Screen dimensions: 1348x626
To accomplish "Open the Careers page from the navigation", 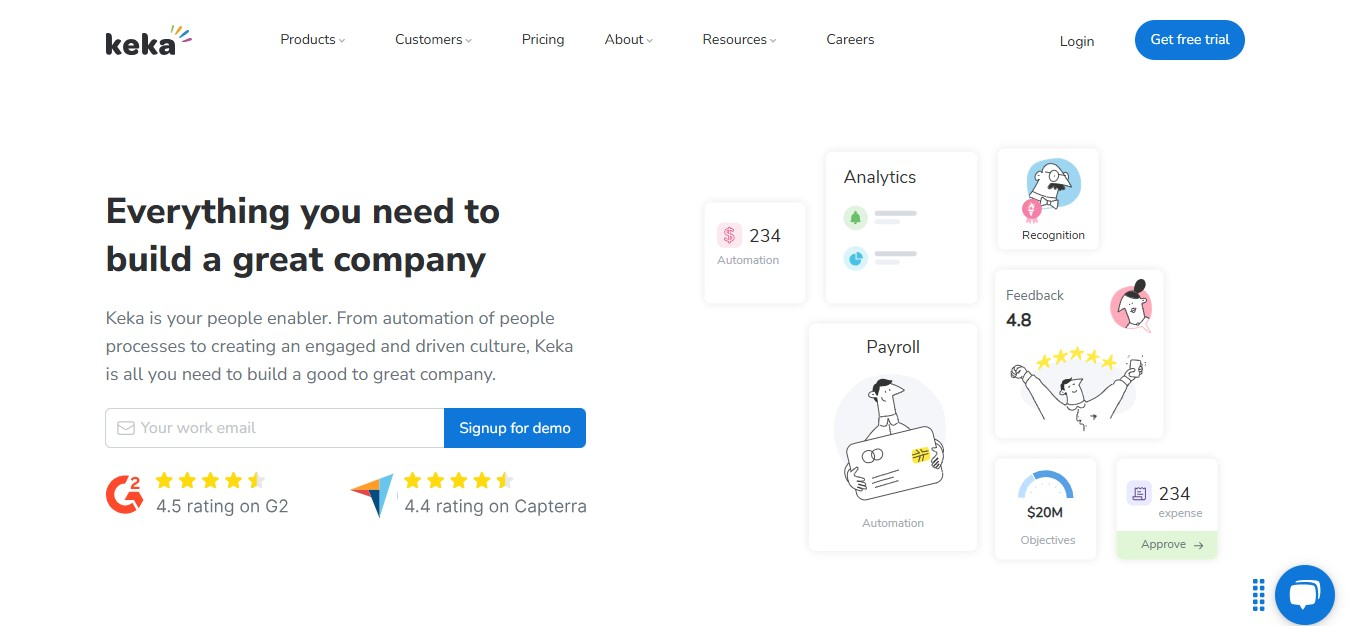I will pyautogui.click(x=849, y=39).
